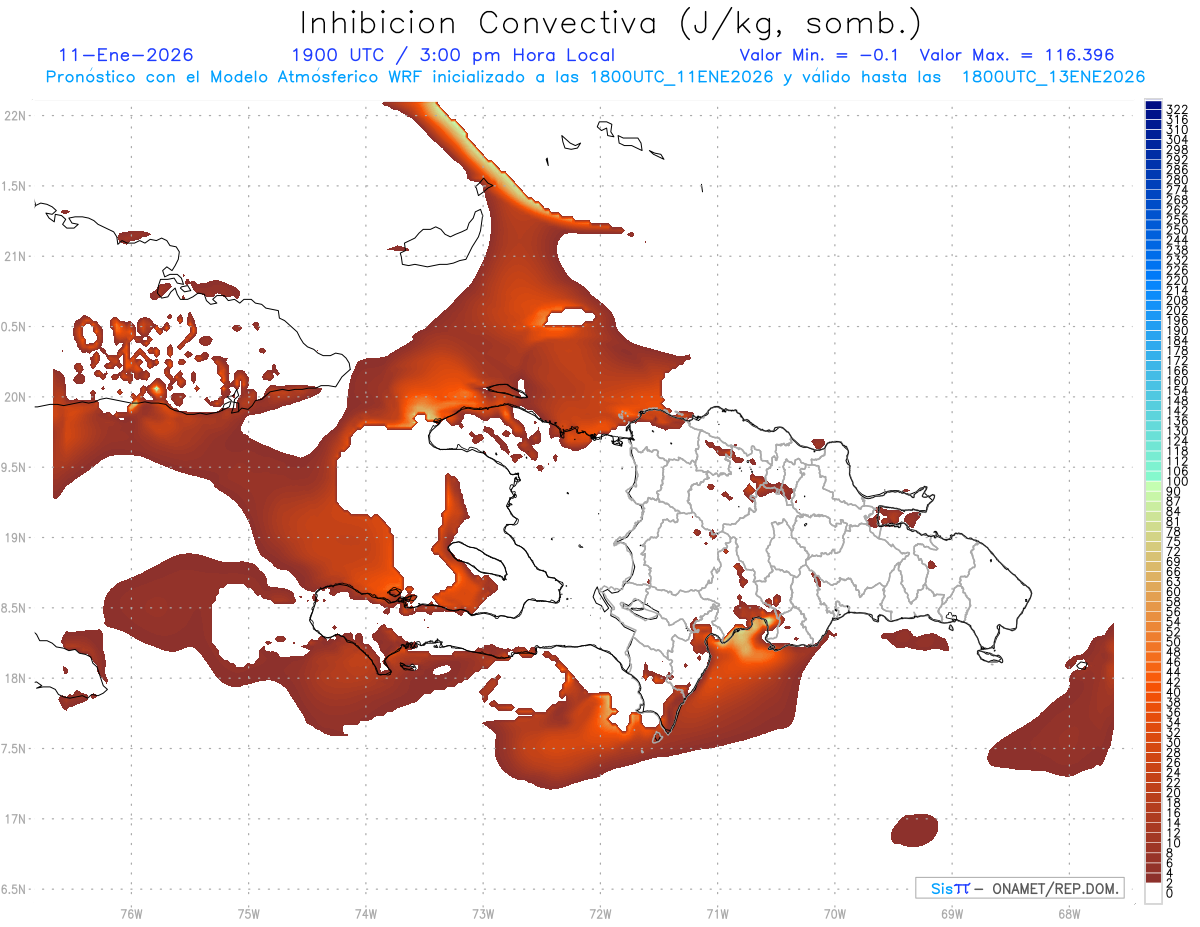Screen dimensions: 1200x927
Task: Click the '73W' longitude axis label
Action: pos(483,913)
